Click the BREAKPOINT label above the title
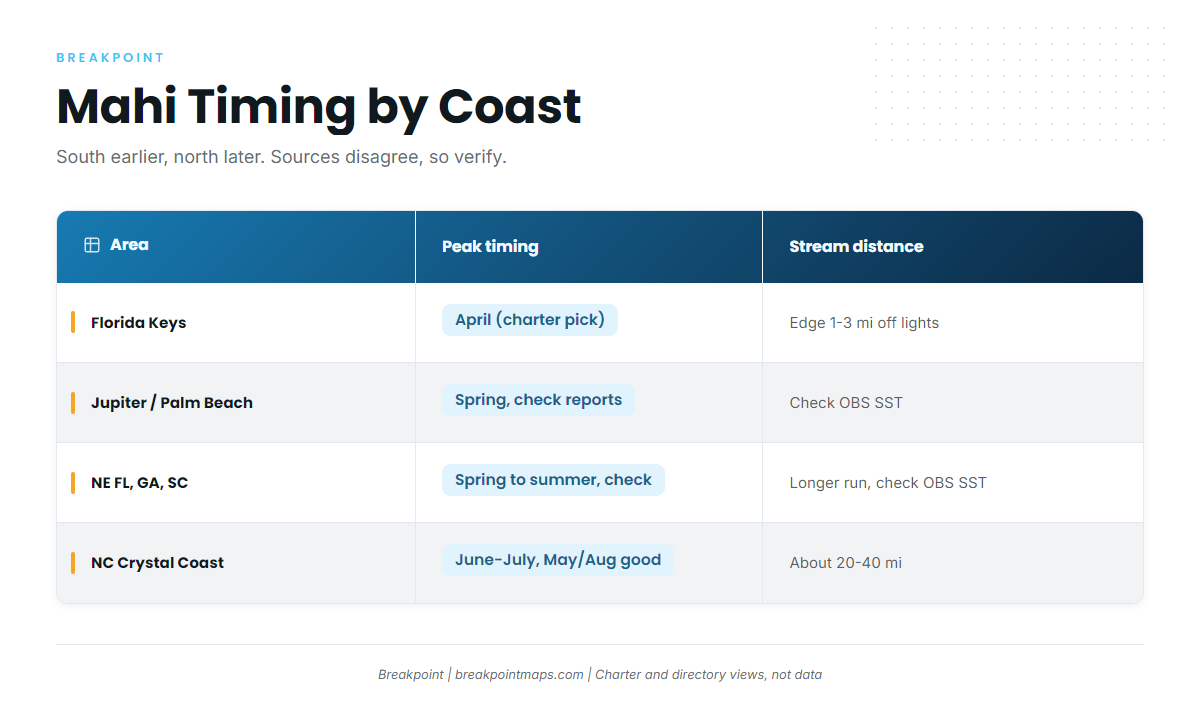This screenshot has height=708, width=1200. click(111, 58)
